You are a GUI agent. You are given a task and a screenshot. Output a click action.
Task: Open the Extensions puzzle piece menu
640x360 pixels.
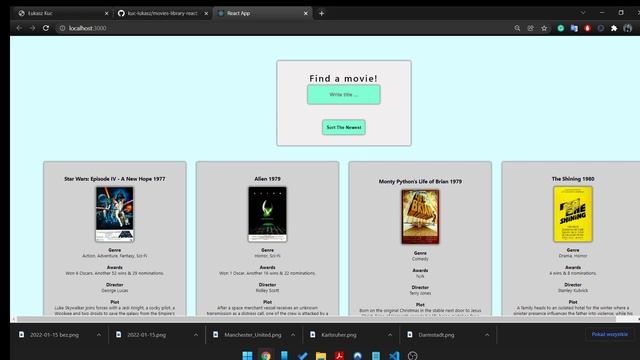pyautogui.click(x=614, y=28)
